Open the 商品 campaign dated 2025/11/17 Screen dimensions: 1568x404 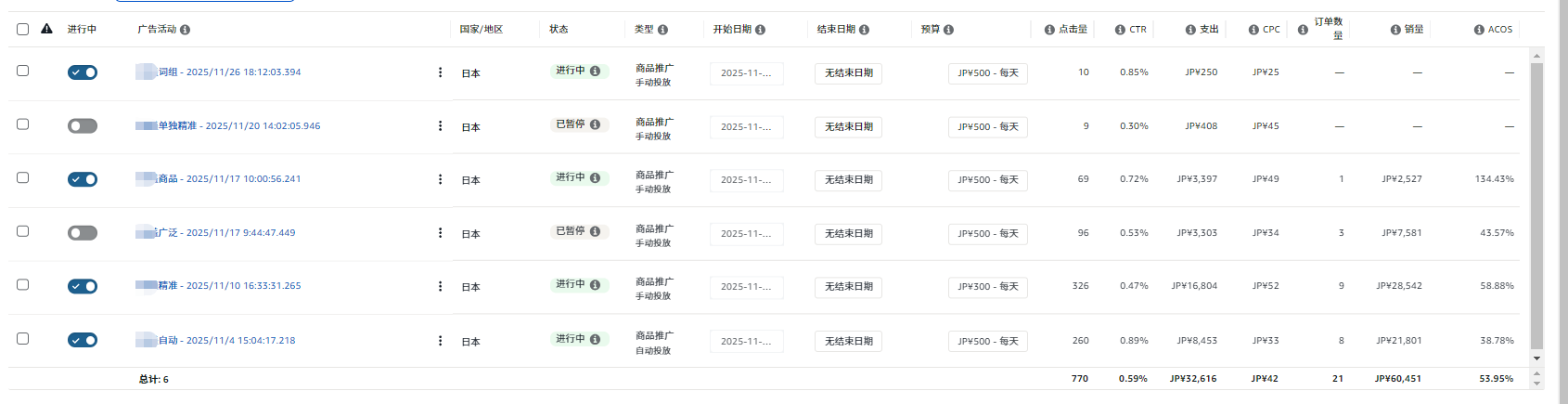[229, 179]
